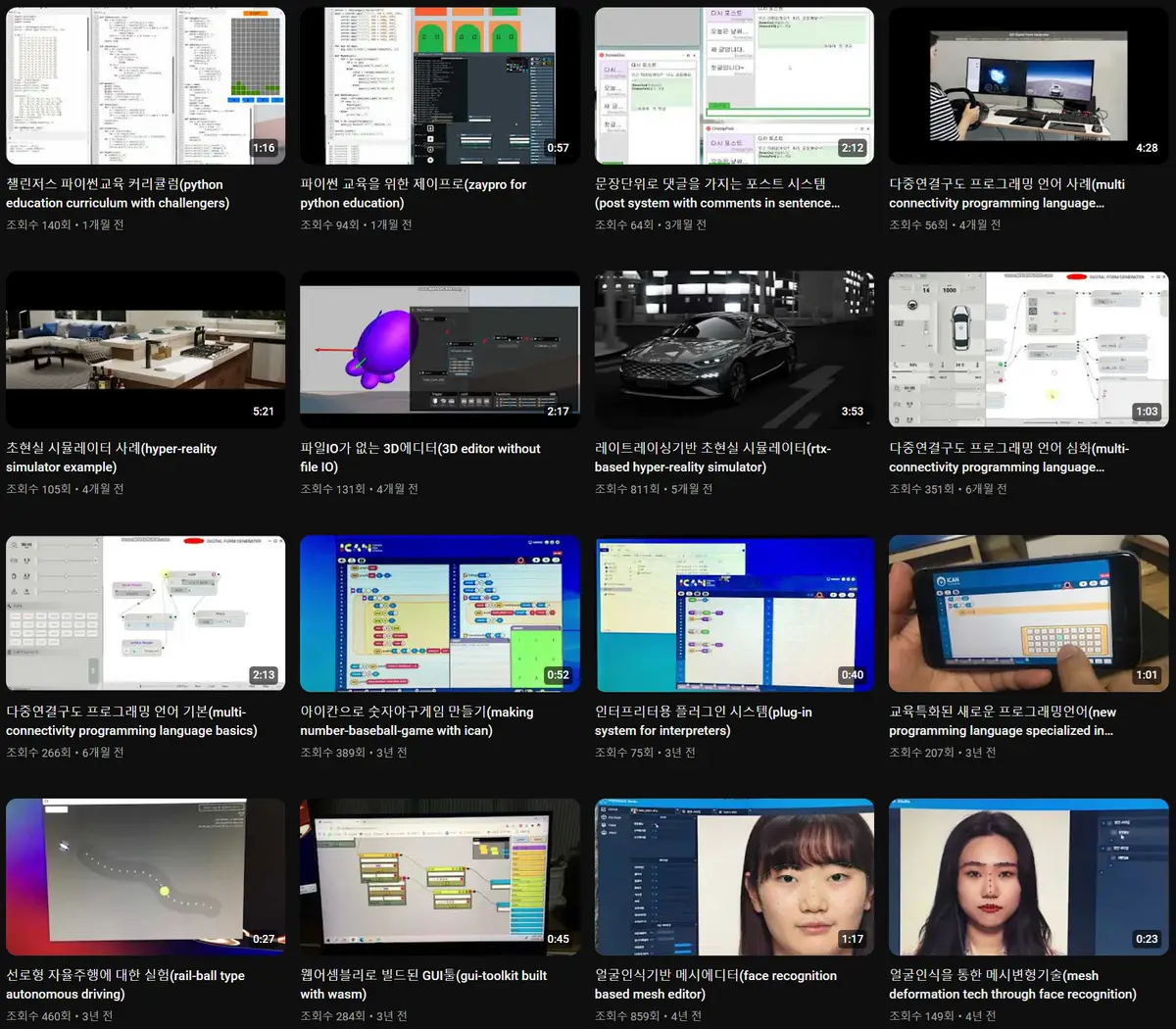Open mesh deformation through face recognition title
Image resolution: width=1176 pixels, height=1029 pixels.
pyautogui.click(x=1012, y=985)
